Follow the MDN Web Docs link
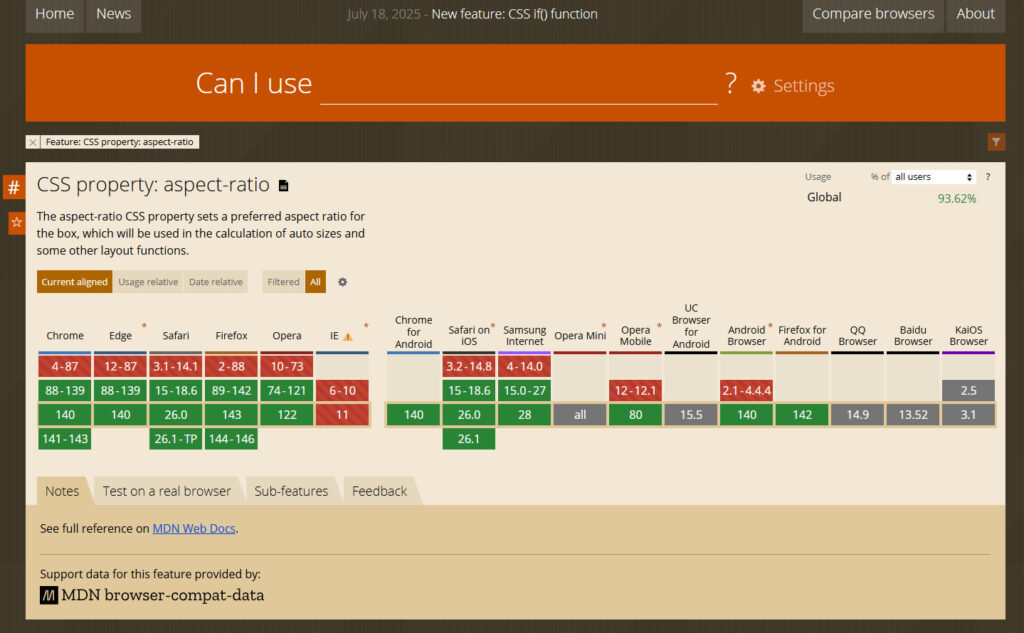This screenshot has width=1024, height=633. point(194,529)
